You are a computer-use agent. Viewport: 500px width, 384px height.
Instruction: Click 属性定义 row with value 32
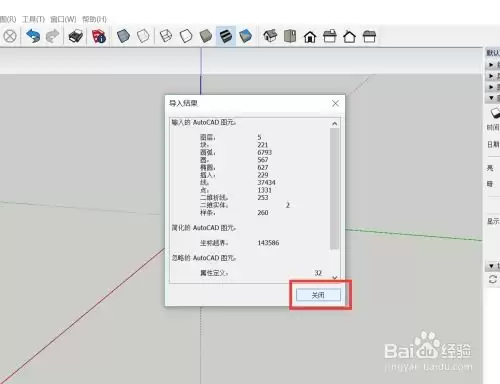(x=261, y=273)
